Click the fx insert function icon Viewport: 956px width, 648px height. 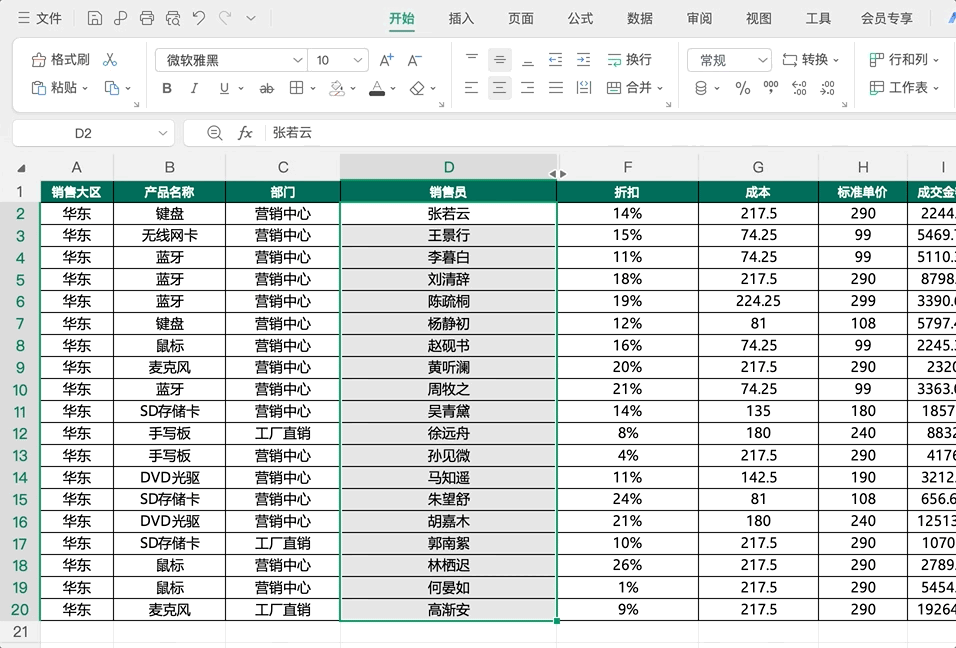coord(244,133)
